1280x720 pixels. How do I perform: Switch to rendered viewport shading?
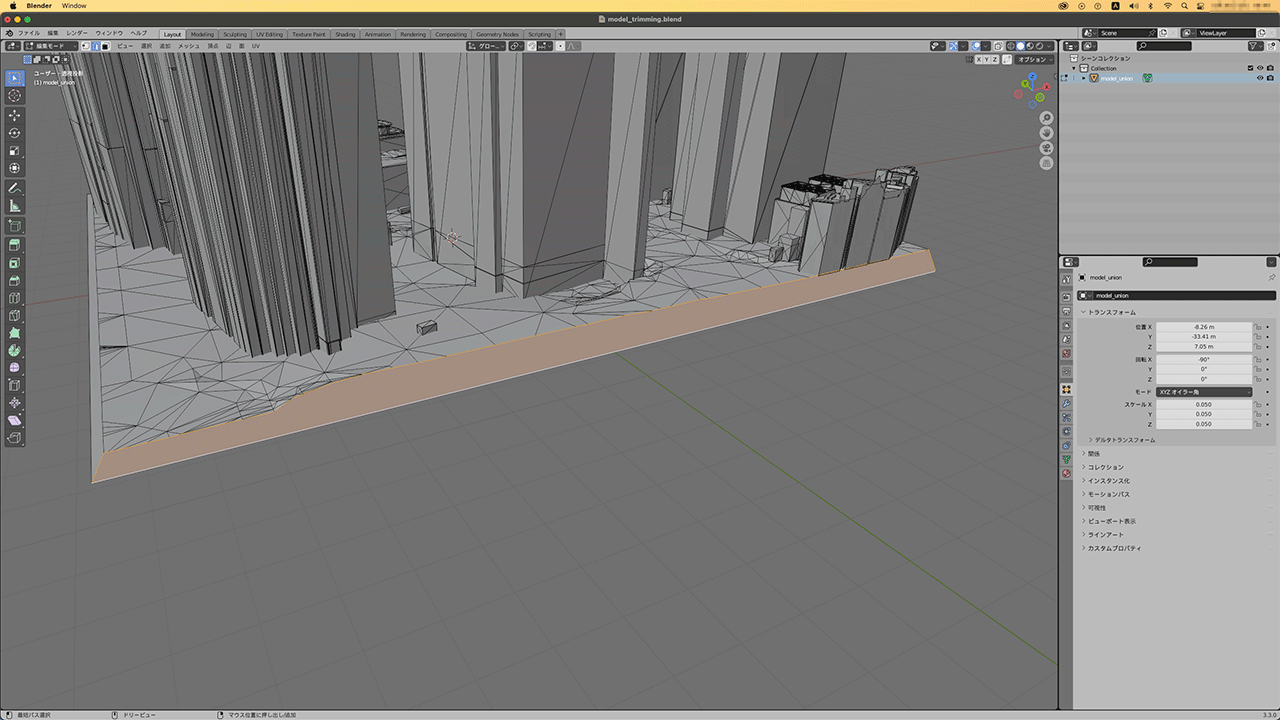[x=1039, y=46]
